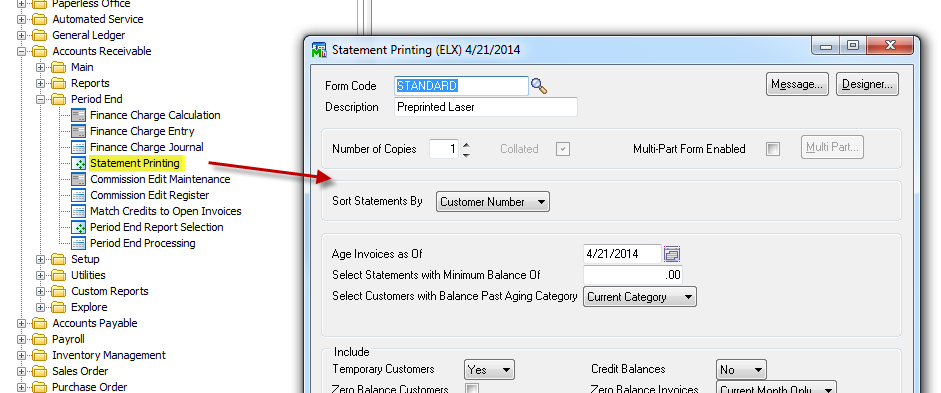Expand the Sales Order node
Viewport: 941px width, 393px height.
click(x=22, y=371)
